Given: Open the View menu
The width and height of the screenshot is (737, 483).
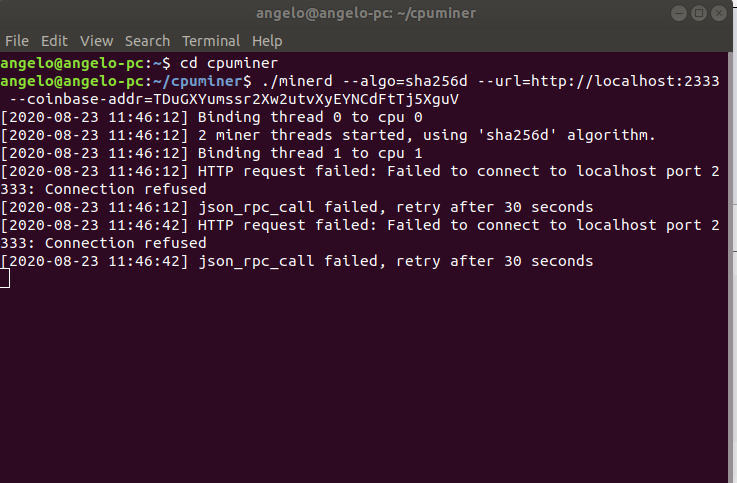Looking at the screenshot, I should click(x=96, y=41).
